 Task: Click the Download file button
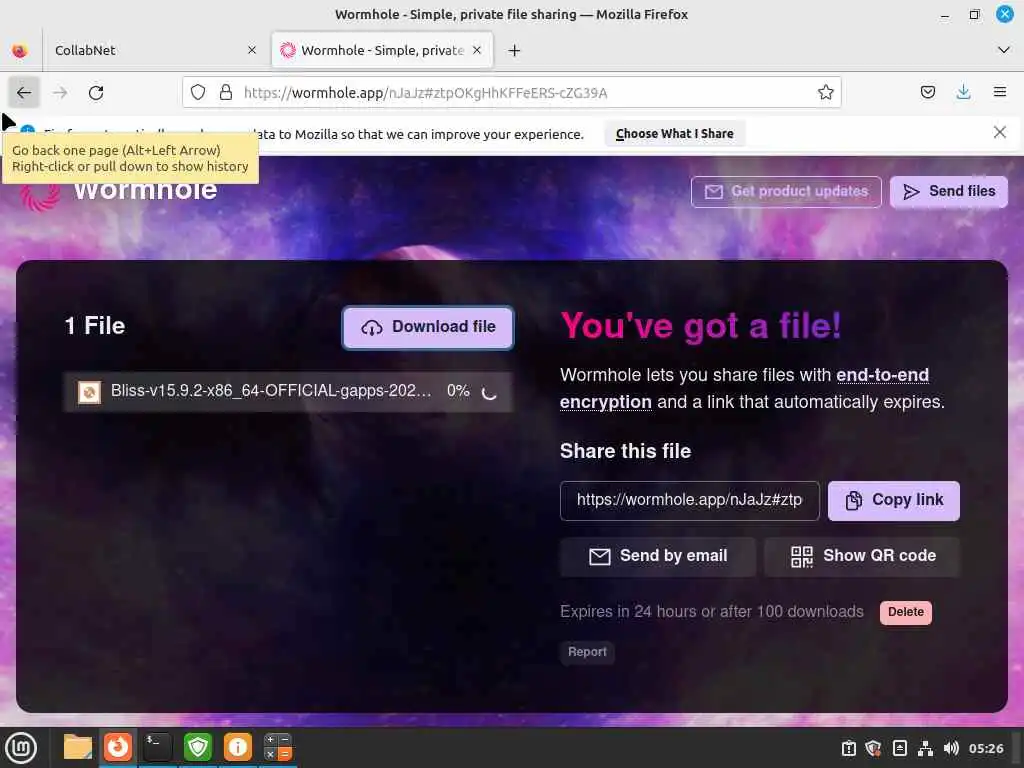click(x=428, y=327)
